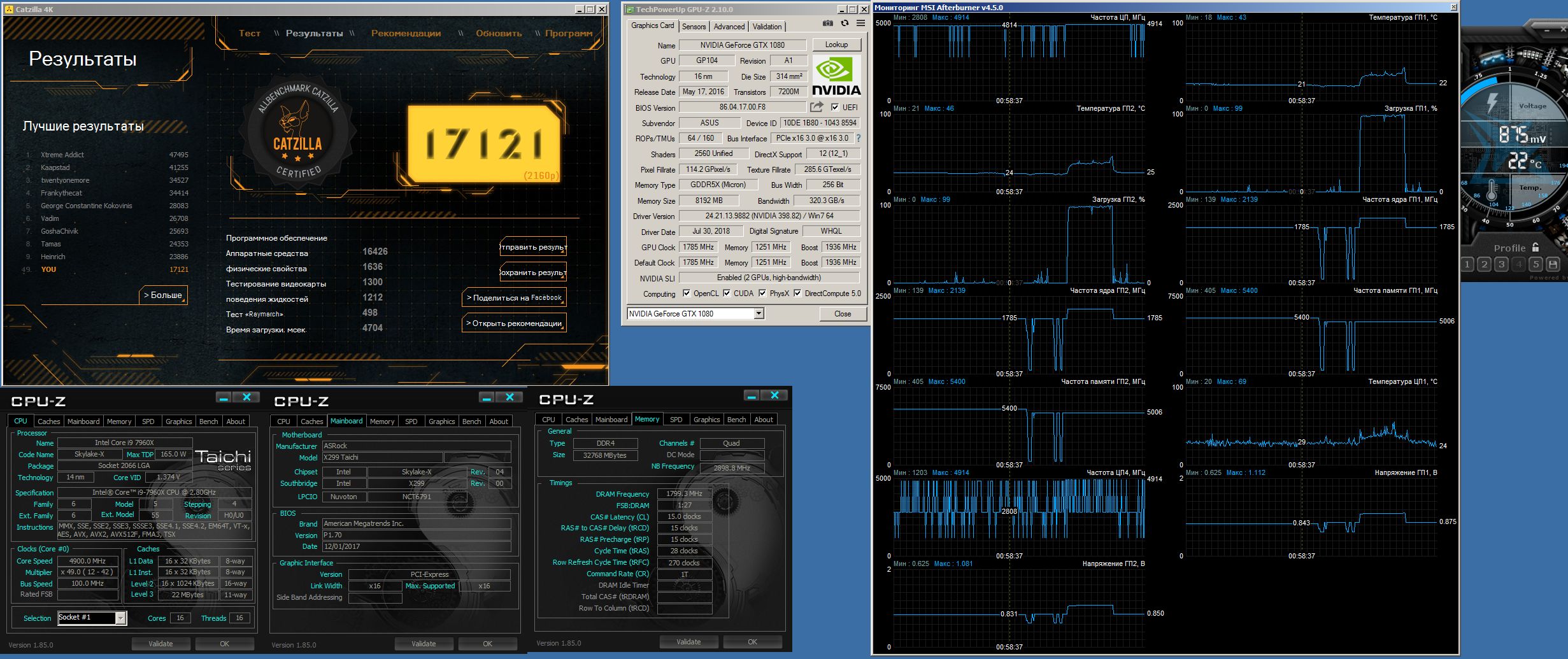Screen dimensions: 1568x659
Task: Click the Afterburner save profile floppy icon
Action: (1553, 264)
